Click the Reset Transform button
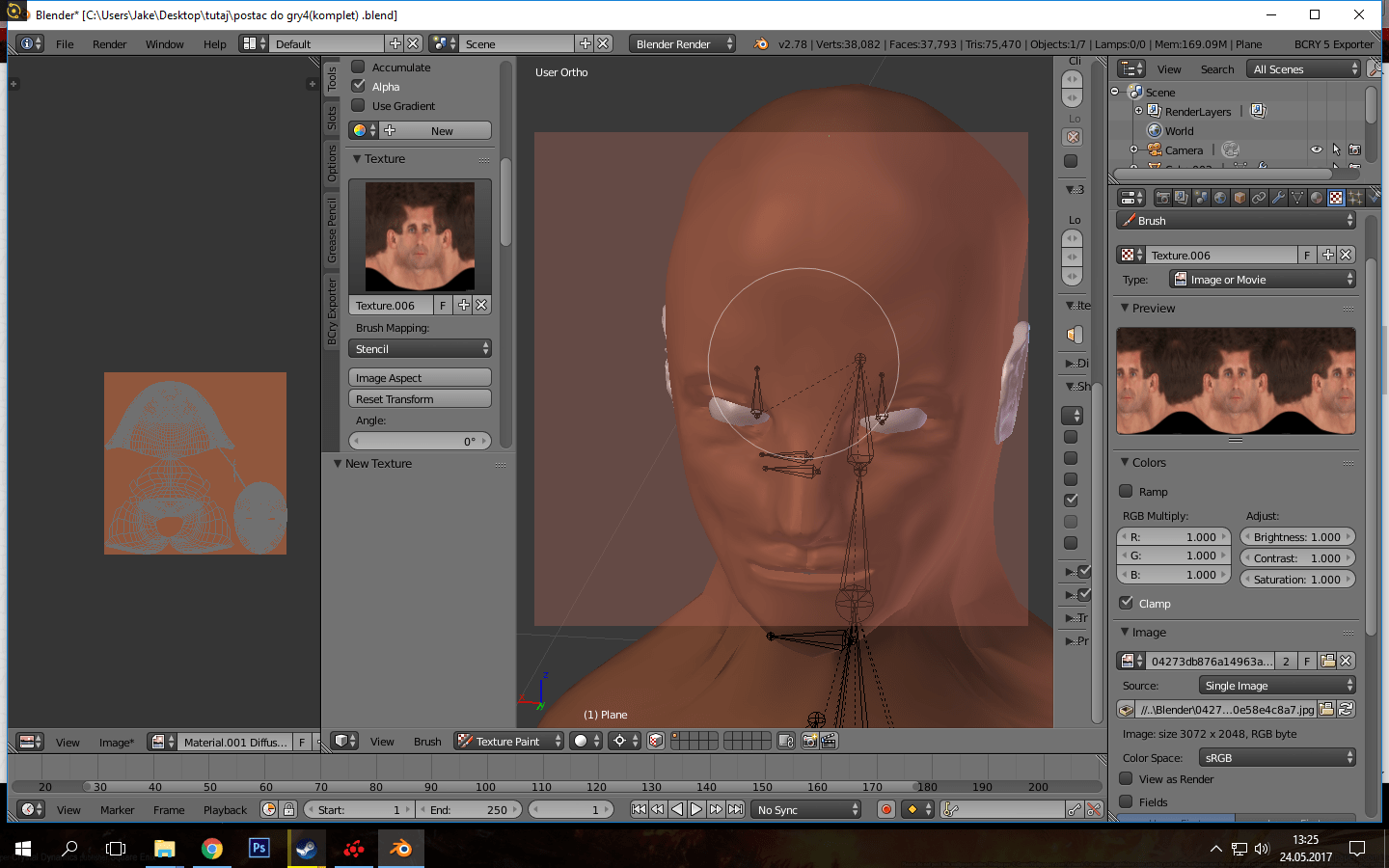 [420, 397]
